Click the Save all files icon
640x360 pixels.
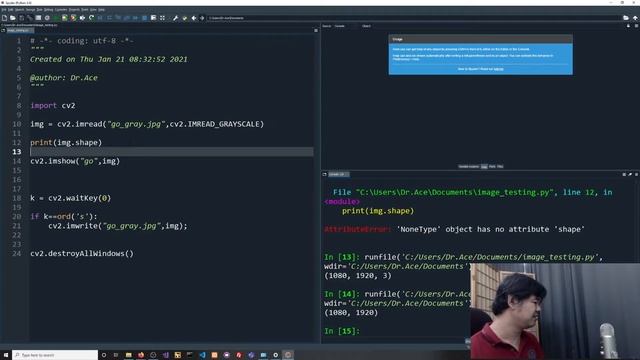pos(29,18)
